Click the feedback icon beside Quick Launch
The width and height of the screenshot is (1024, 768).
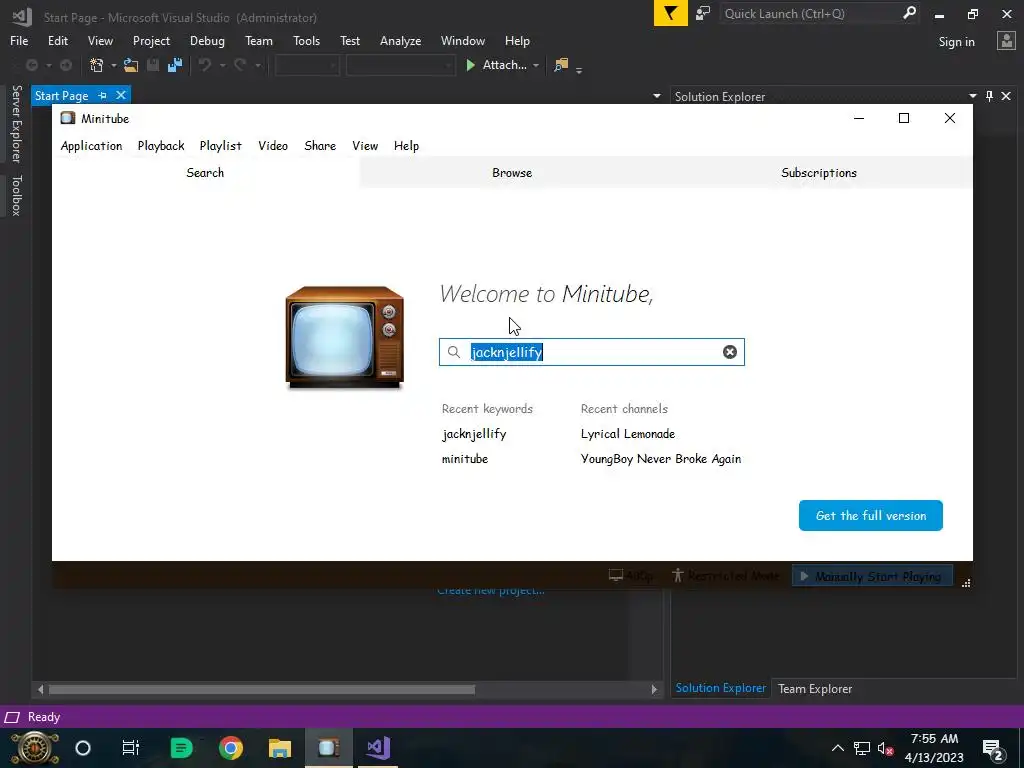click(x=703, y=13)
